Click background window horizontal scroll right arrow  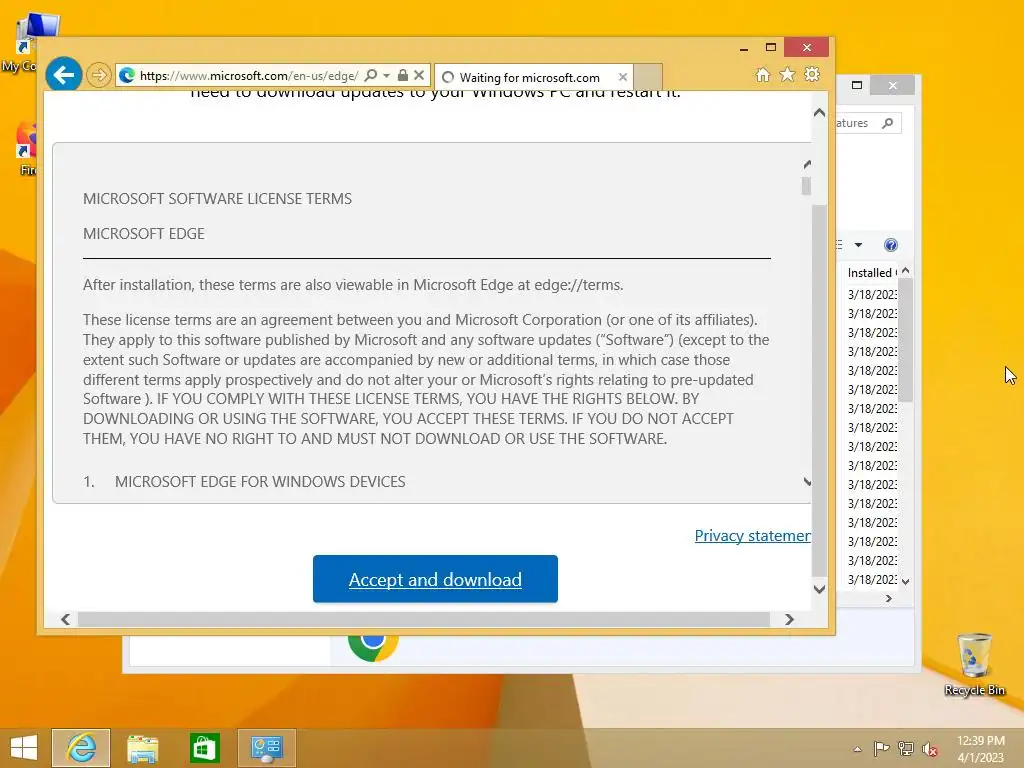888,598
